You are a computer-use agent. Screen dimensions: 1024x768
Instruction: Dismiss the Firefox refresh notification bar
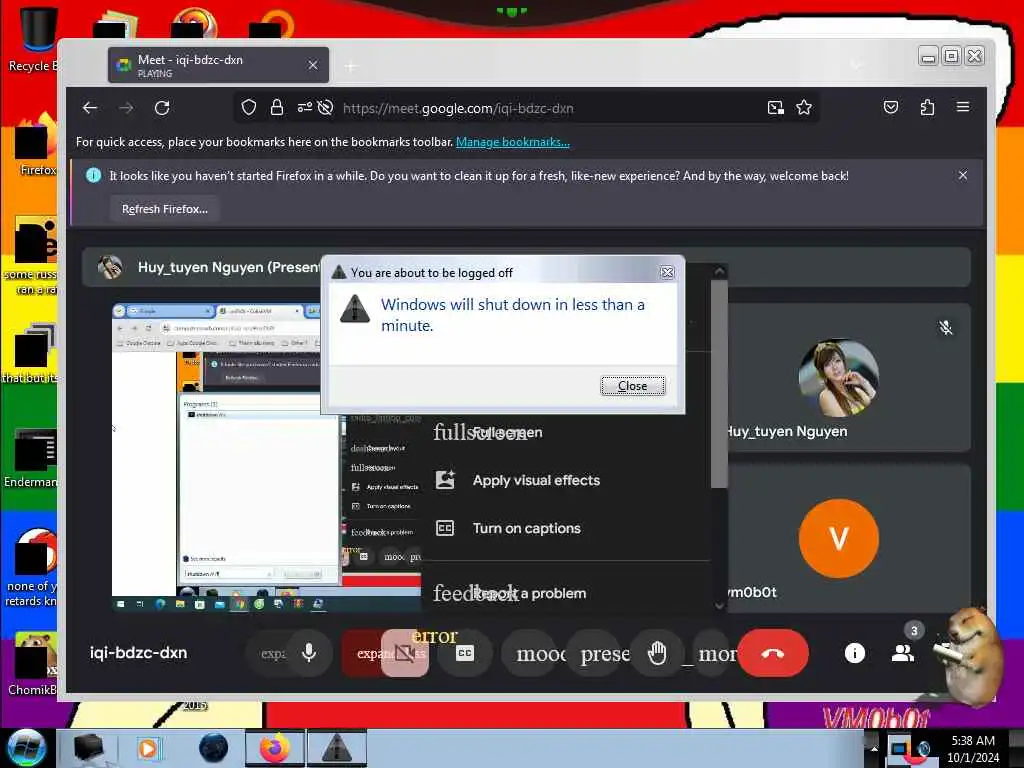pos(963,175)
